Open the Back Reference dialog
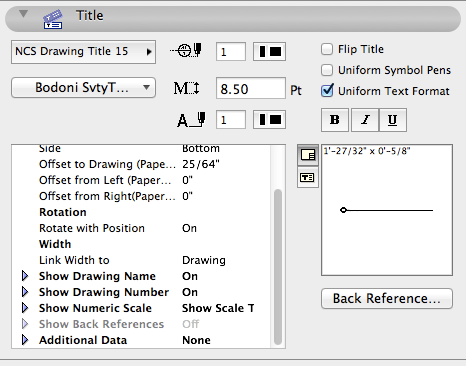This screenshot has width=466, height=366. [387, 298]
